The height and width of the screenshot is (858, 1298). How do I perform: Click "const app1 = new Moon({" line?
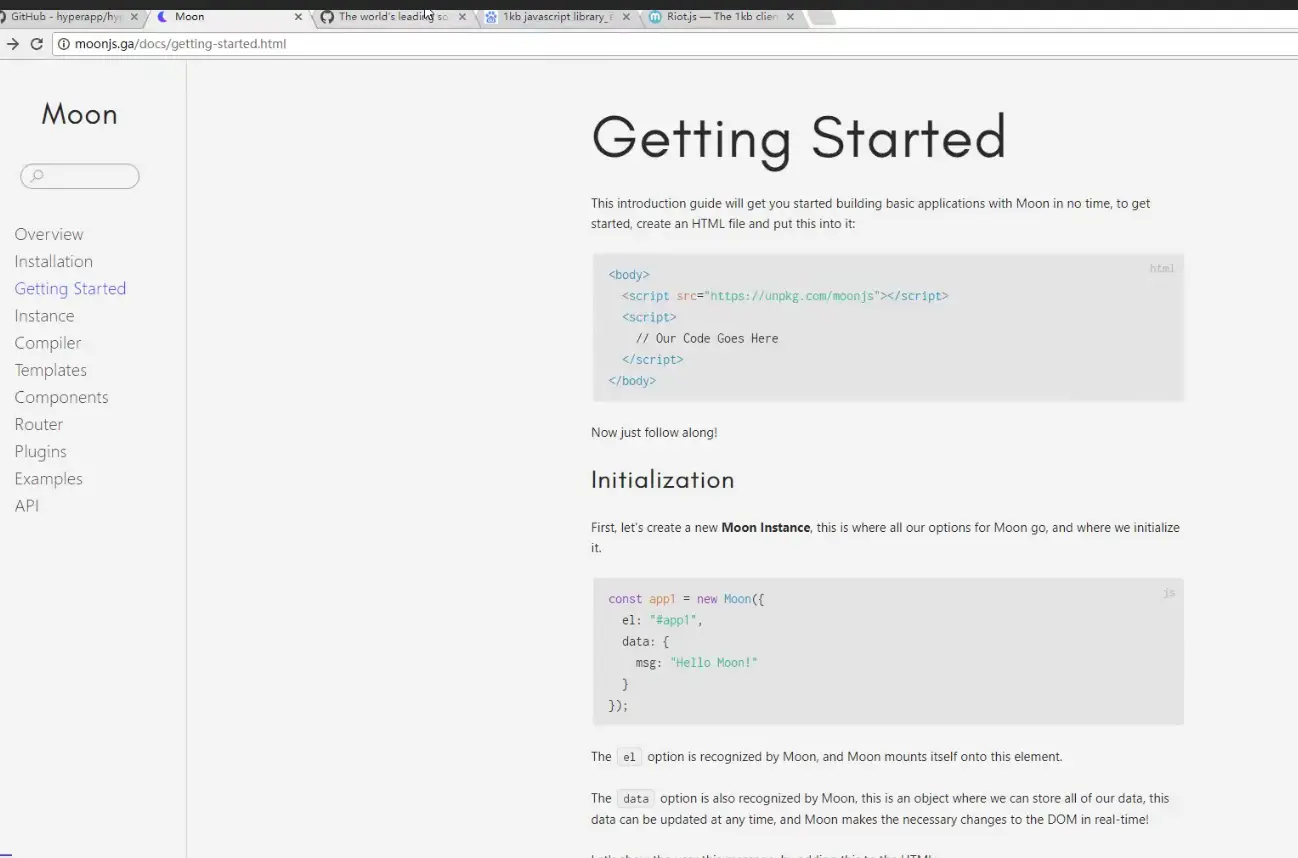pos(687,599)
